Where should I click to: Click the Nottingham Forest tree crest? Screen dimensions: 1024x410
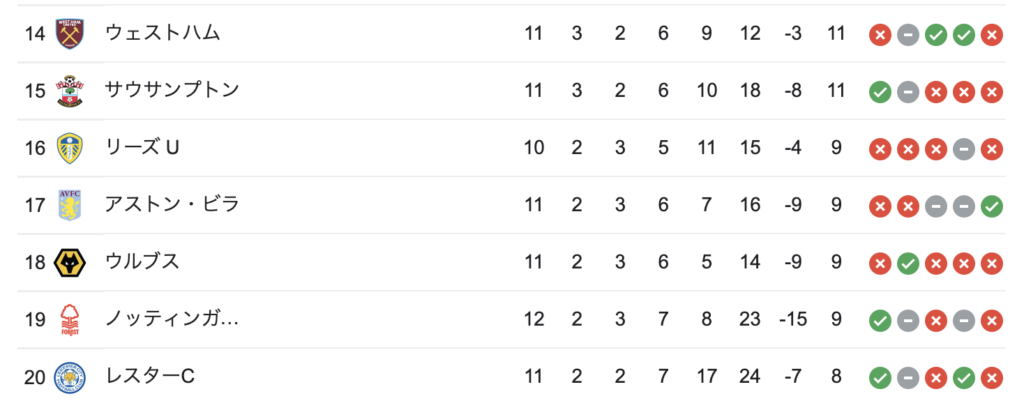(x=69, y=320)
